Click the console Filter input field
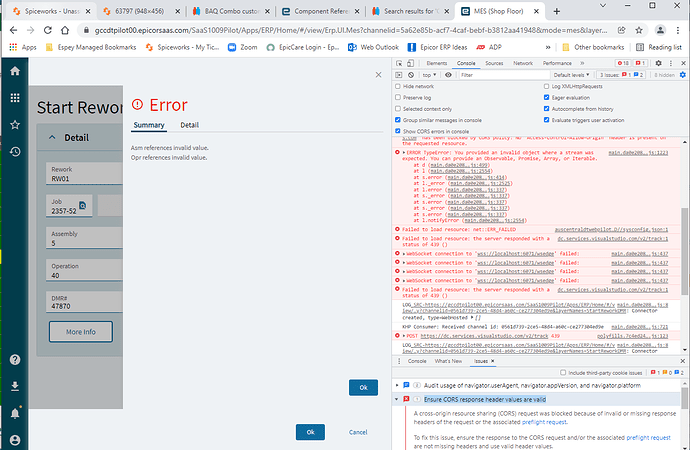 (503, 75)
